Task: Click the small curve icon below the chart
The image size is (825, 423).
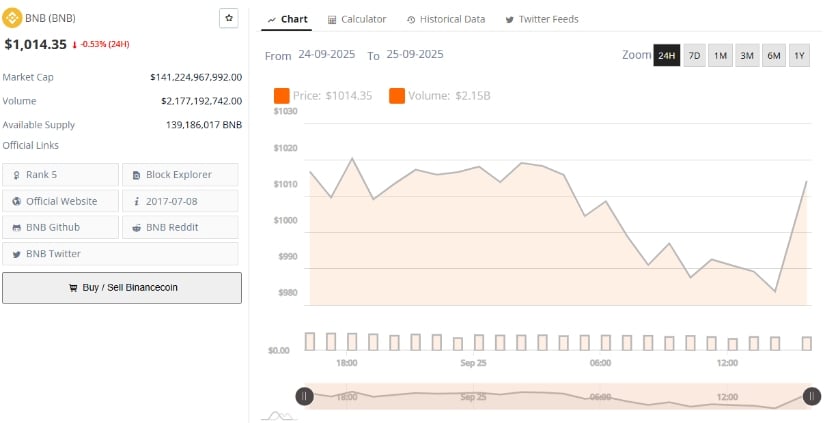Action: click(279, 416)
